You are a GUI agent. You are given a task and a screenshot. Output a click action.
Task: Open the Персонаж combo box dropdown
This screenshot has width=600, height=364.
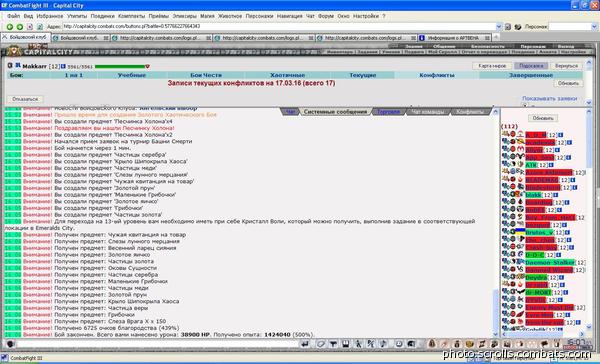coord(595,27)
